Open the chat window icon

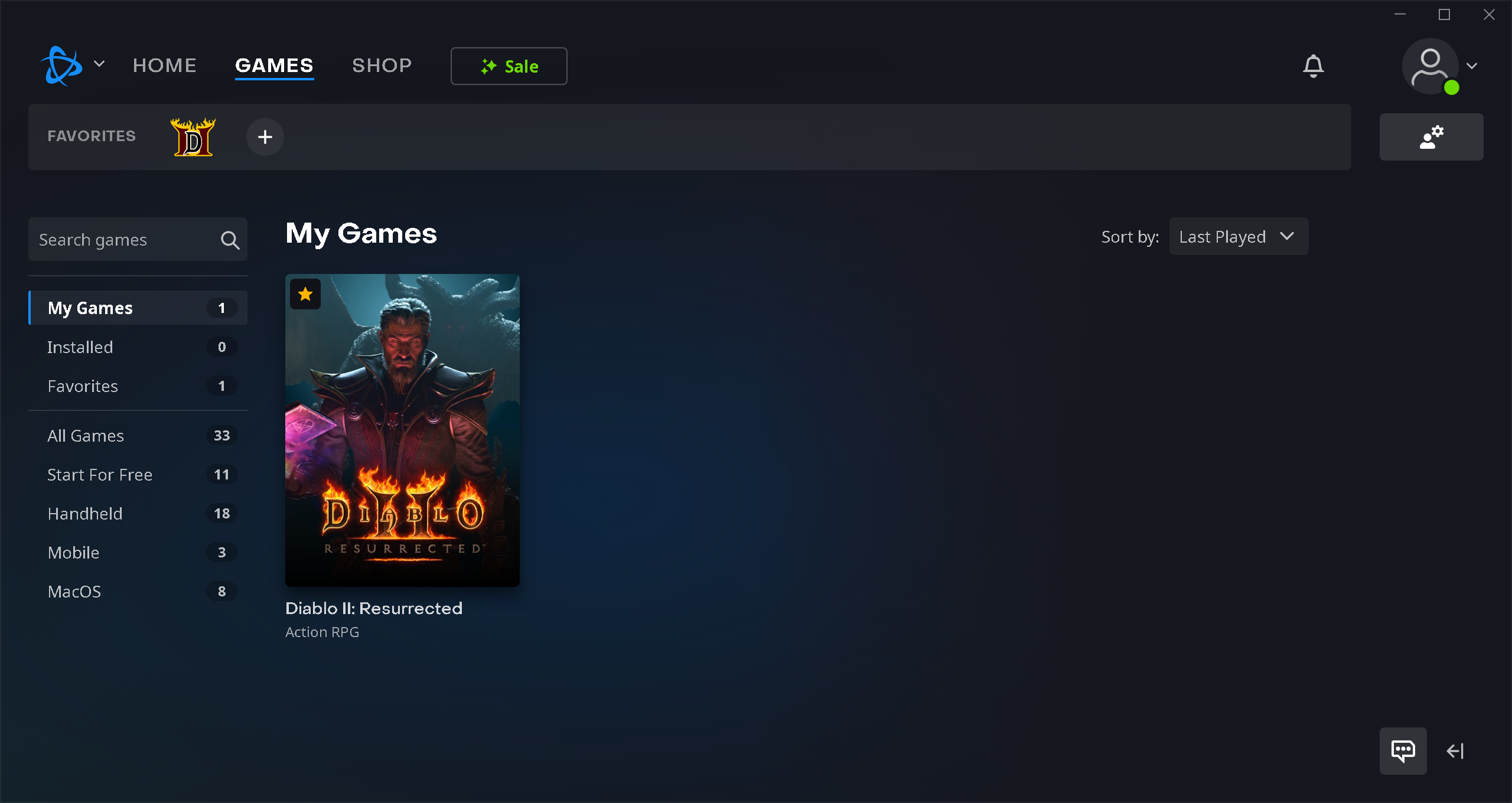[x=1403, y=750]
